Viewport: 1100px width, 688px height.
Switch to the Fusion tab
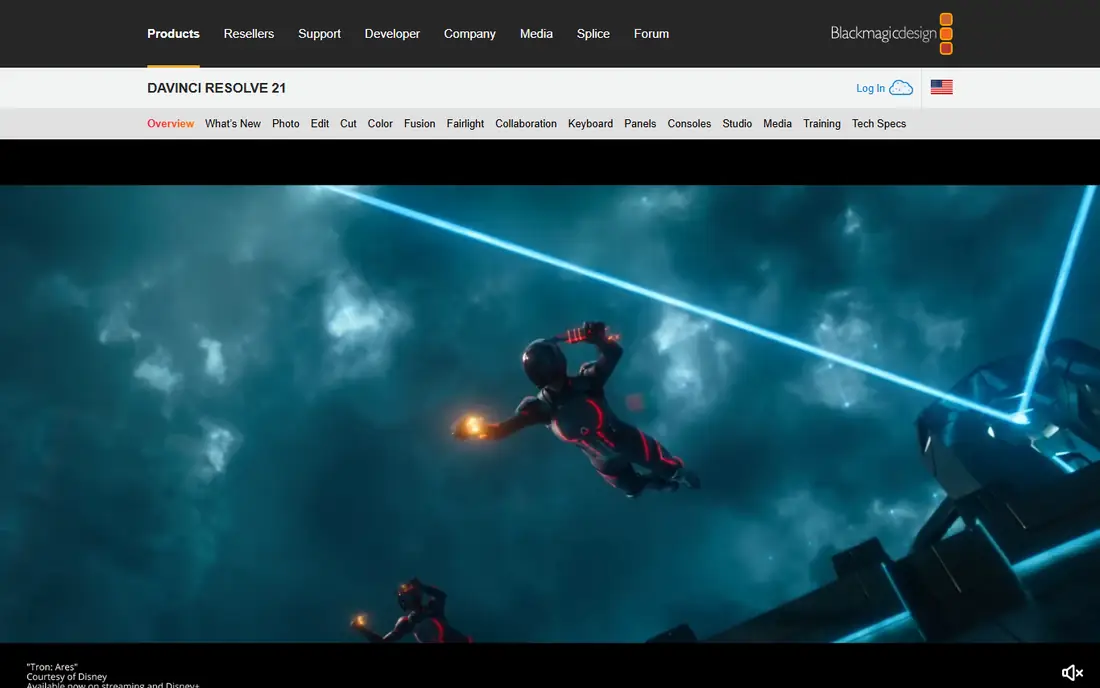pos(420,123)
